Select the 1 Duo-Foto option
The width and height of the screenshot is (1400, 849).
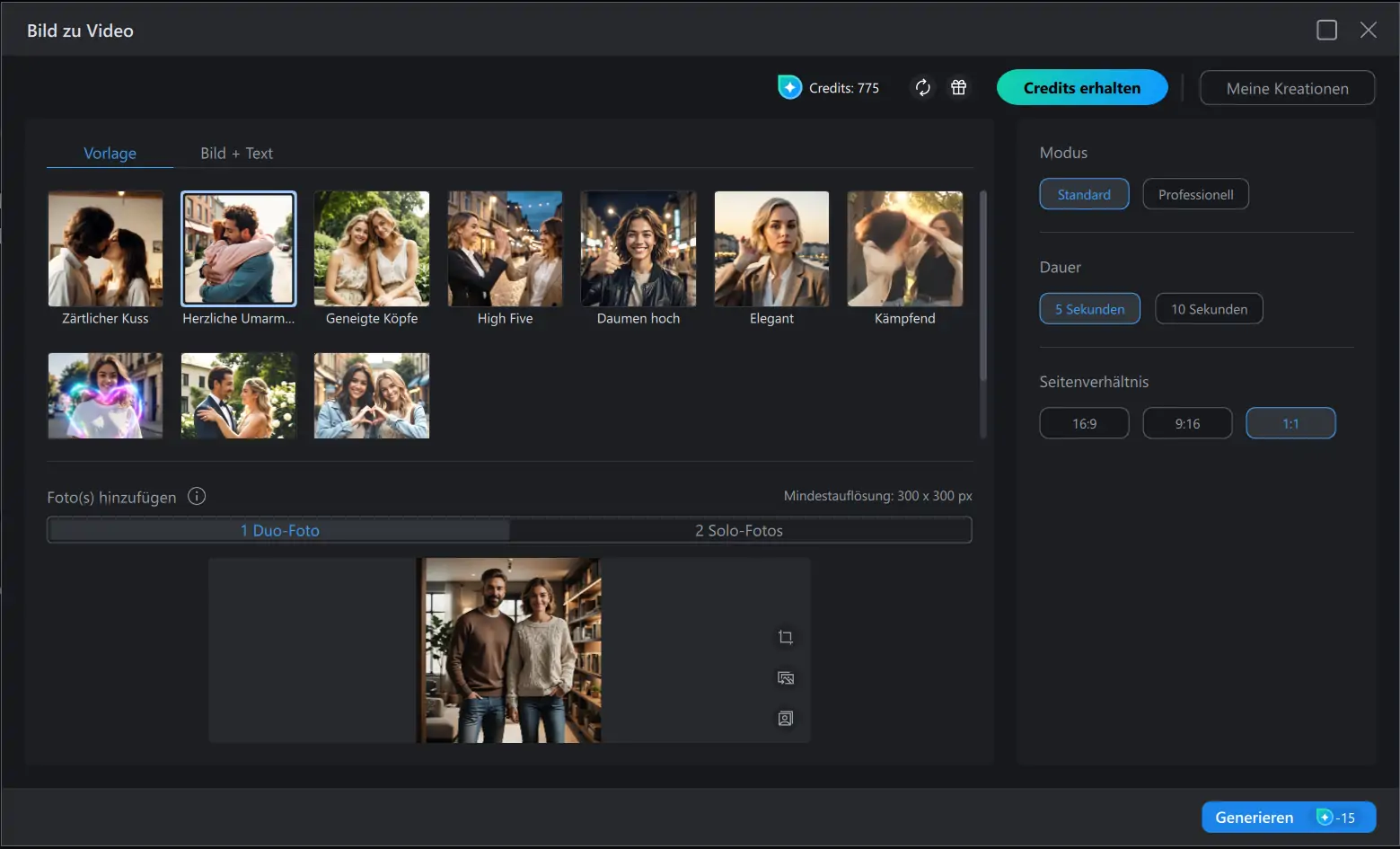pyautogui.click(x=279, y=530)
